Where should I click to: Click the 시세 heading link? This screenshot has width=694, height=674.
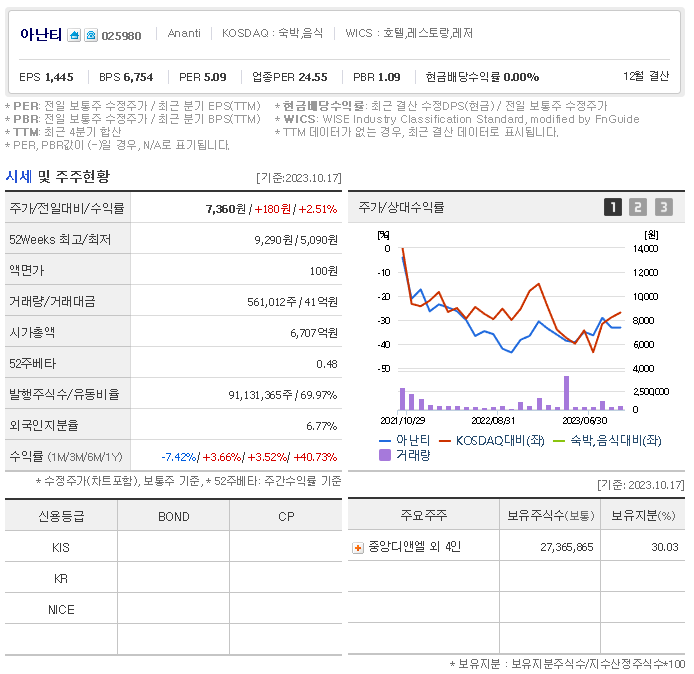click(x=19, y=177)
